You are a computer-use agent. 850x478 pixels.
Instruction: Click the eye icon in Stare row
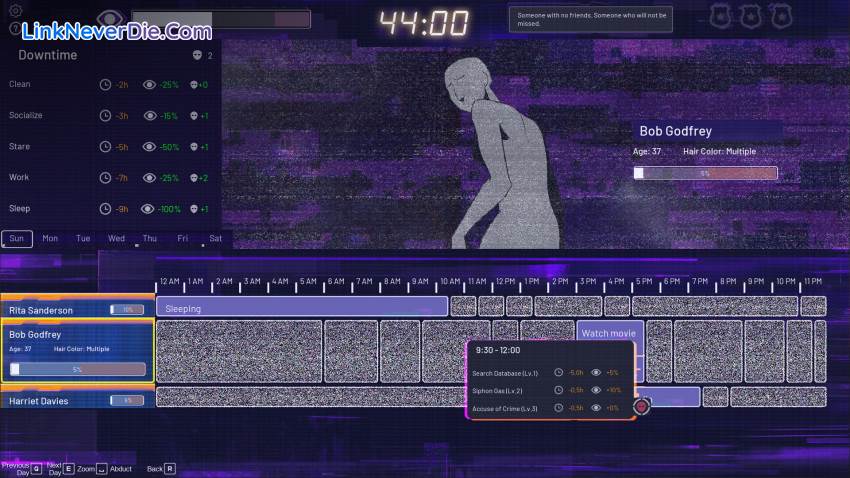150,147
